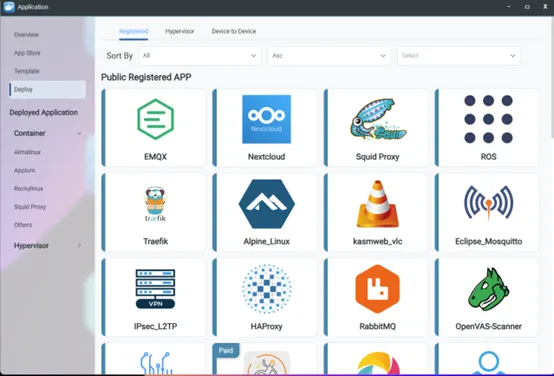Viewport: 554px width, 376px height.
Task: Click the 'RabbitMQ' card label
Action: coord(378,326)
